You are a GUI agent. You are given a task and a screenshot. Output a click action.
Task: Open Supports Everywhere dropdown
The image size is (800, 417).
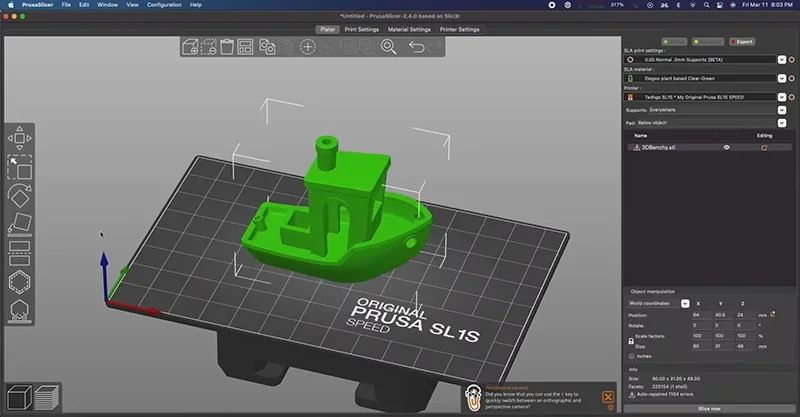coord(782,110)
